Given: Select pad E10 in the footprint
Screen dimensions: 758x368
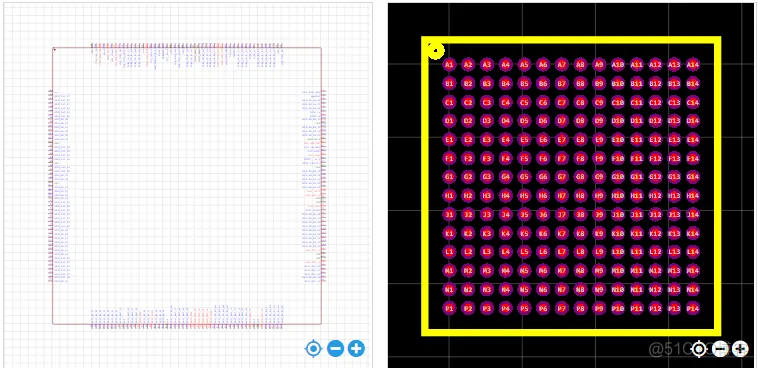Looking at the screenshot, I should click(618, 140).
